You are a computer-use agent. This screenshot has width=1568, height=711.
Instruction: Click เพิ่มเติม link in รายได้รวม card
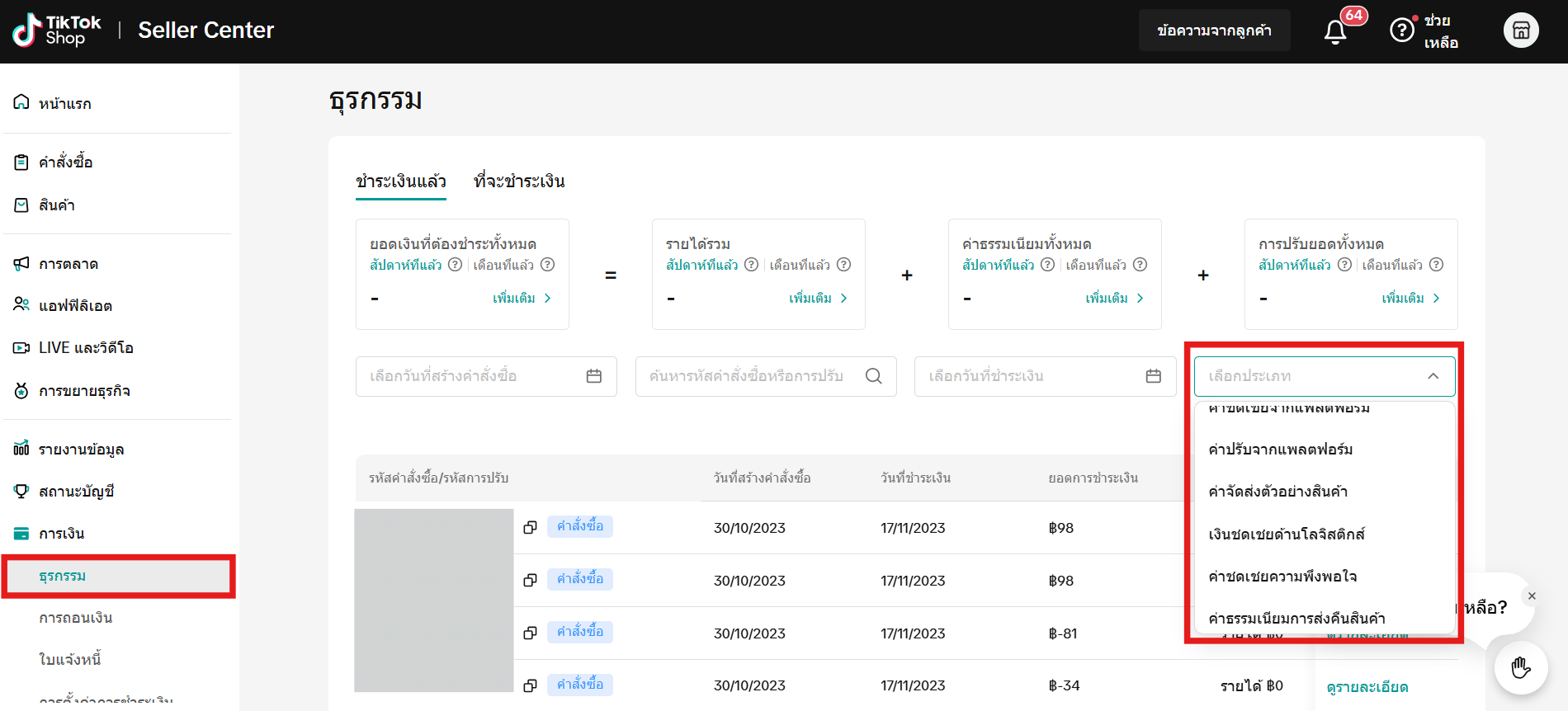pyautogui.click(x=817, y=299)
